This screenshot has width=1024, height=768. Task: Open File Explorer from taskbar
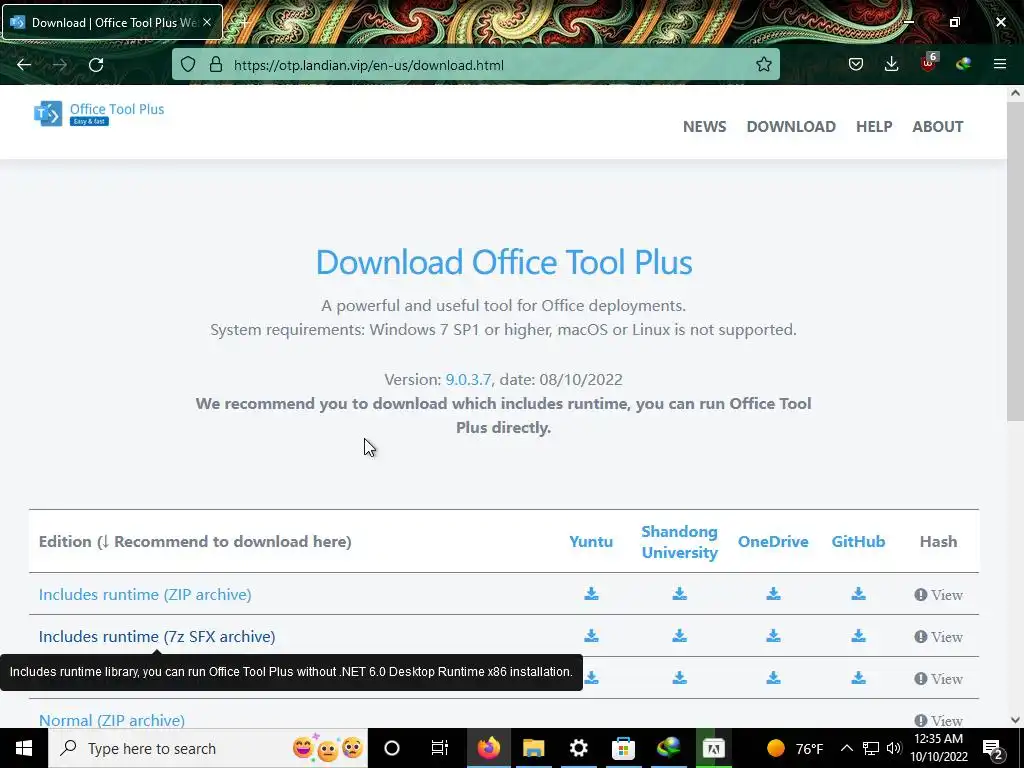(x=534, y=748)
